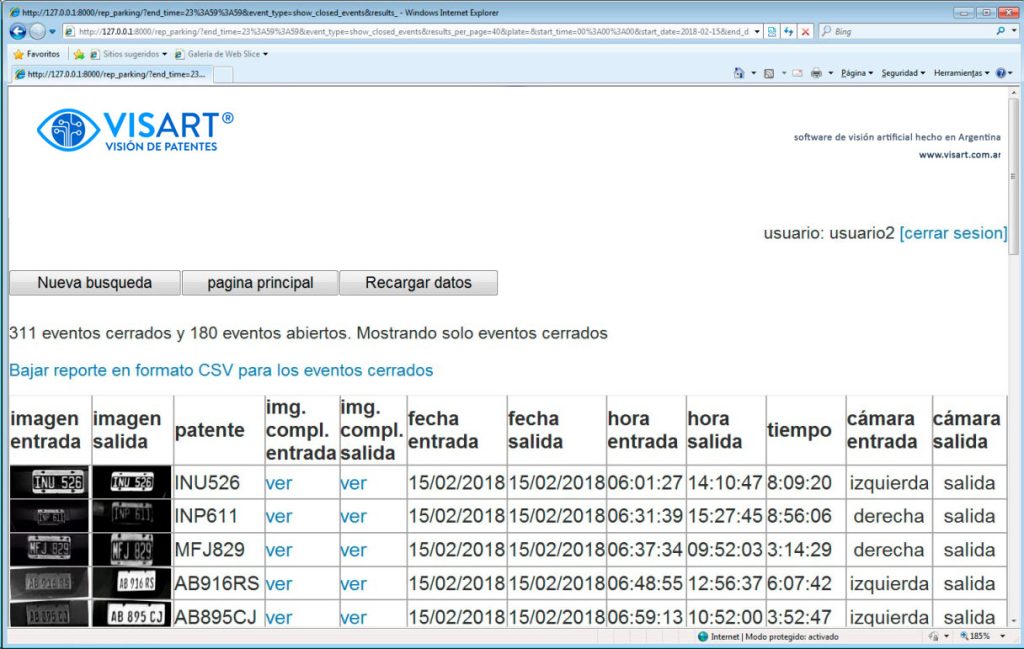Click the zoom magnifier icon in status bar
This screenshot has width=1024, height=649.
[964, 636]
